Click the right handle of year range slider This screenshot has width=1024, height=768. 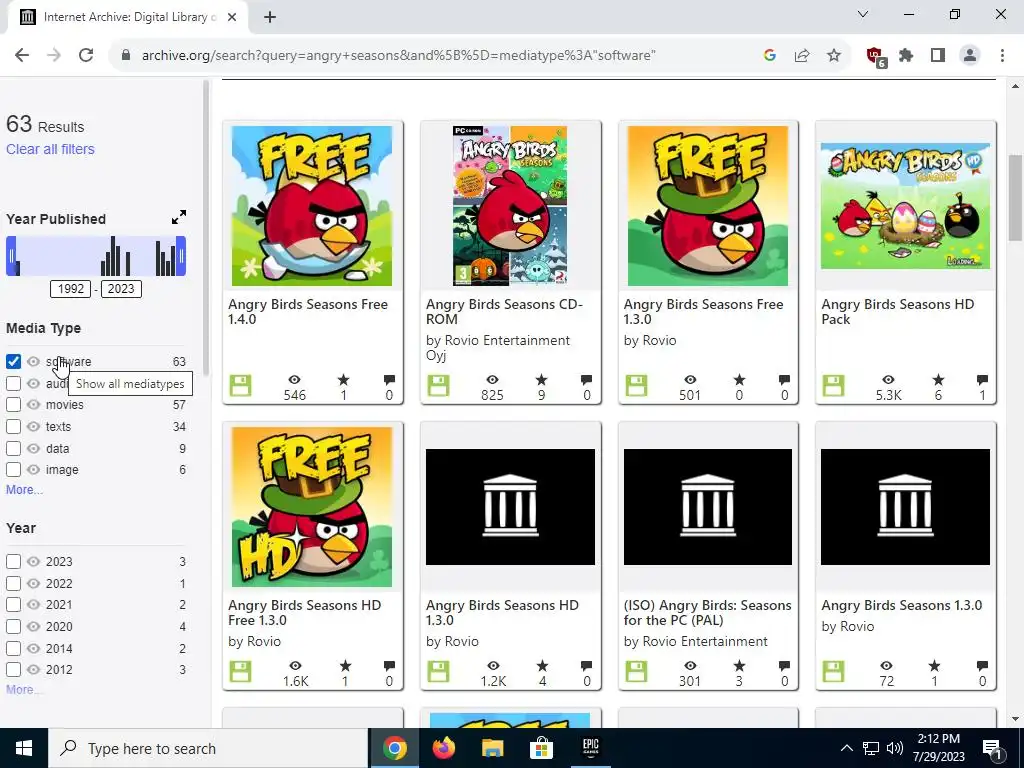coord(182,256)
